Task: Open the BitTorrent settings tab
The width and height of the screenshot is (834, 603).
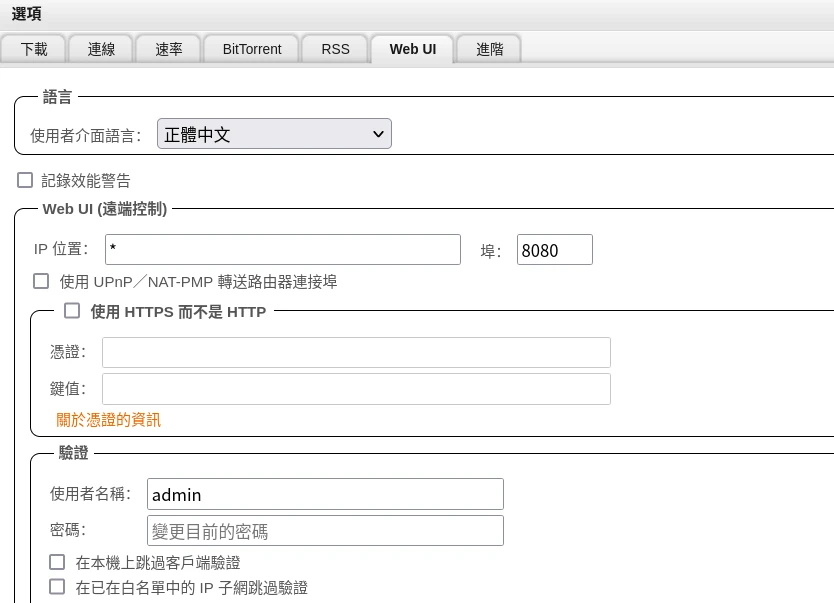Action: 252,49
